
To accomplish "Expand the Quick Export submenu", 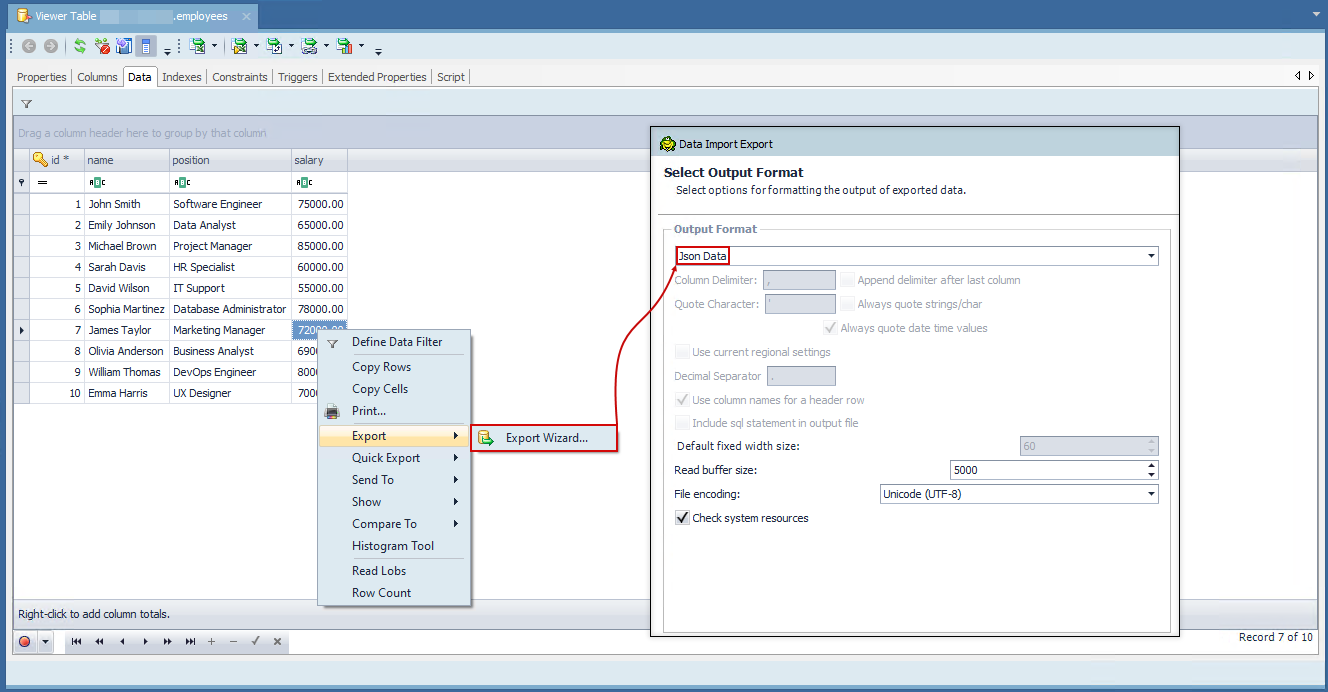I will (394, 458).
